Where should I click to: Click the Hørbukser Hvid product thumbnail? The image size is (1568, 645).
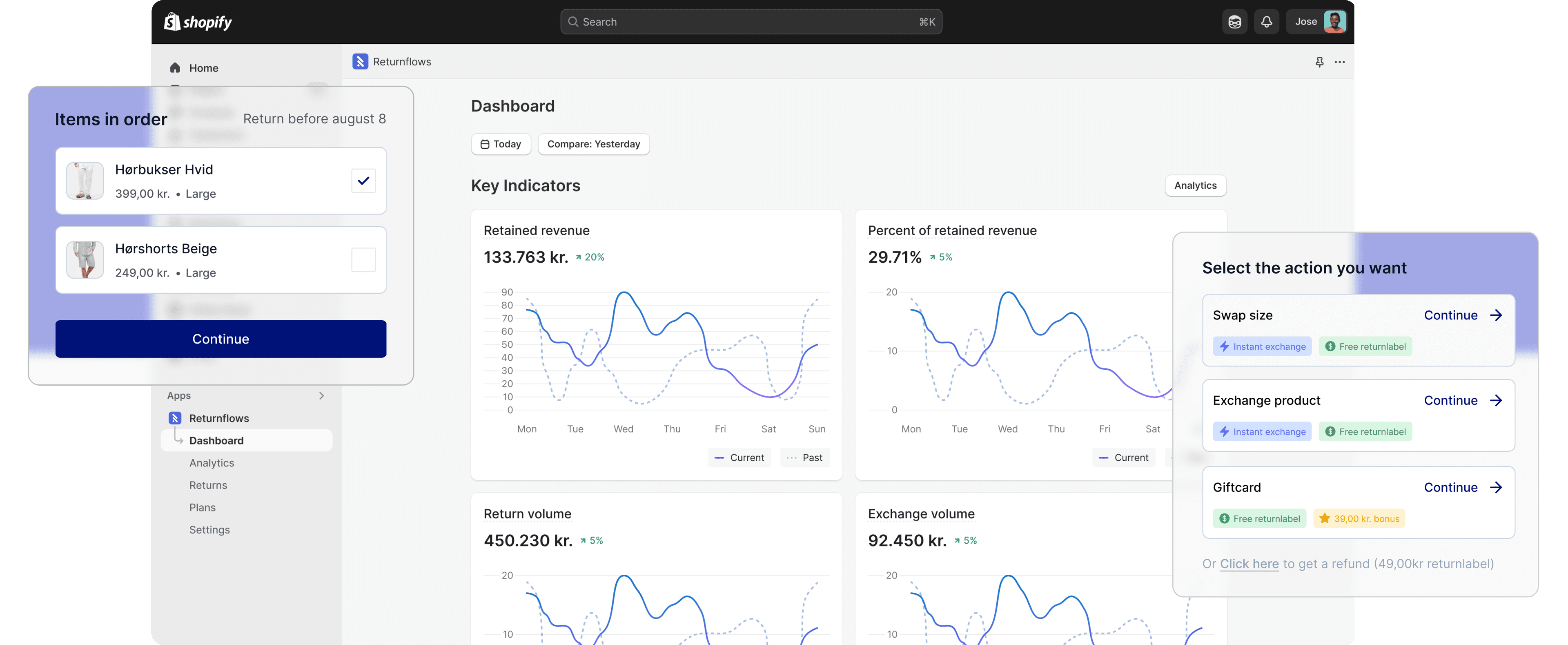[85, 181]
